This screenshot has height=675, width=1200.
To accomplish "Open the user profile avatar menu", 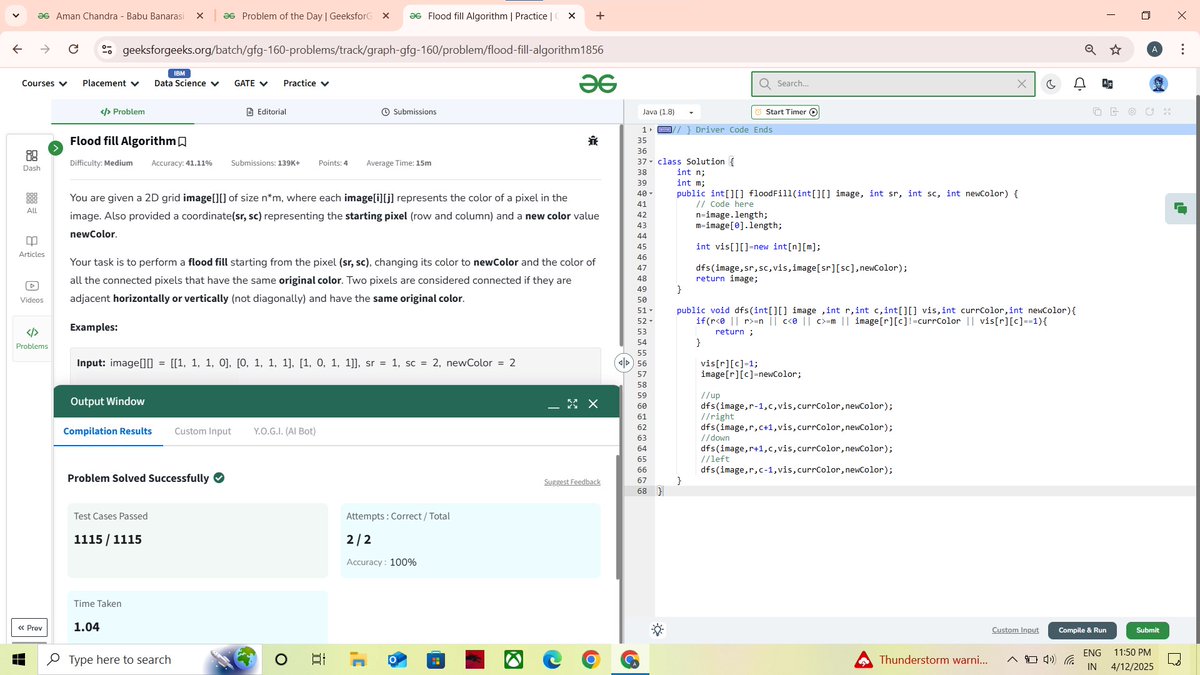I will (1159, 84).
